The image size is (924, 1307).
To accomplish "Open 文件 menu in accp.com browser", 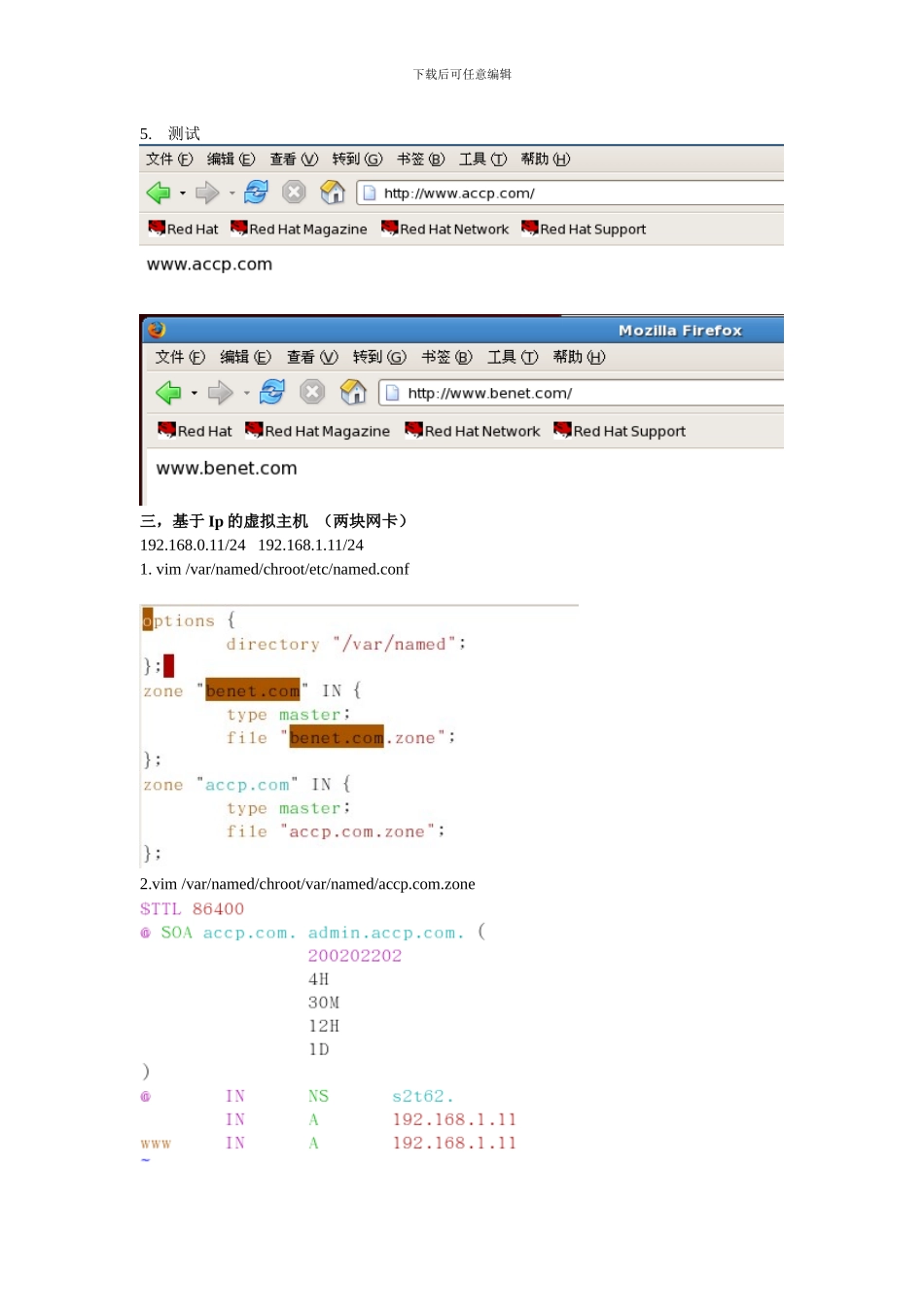I will click(169, 159).
